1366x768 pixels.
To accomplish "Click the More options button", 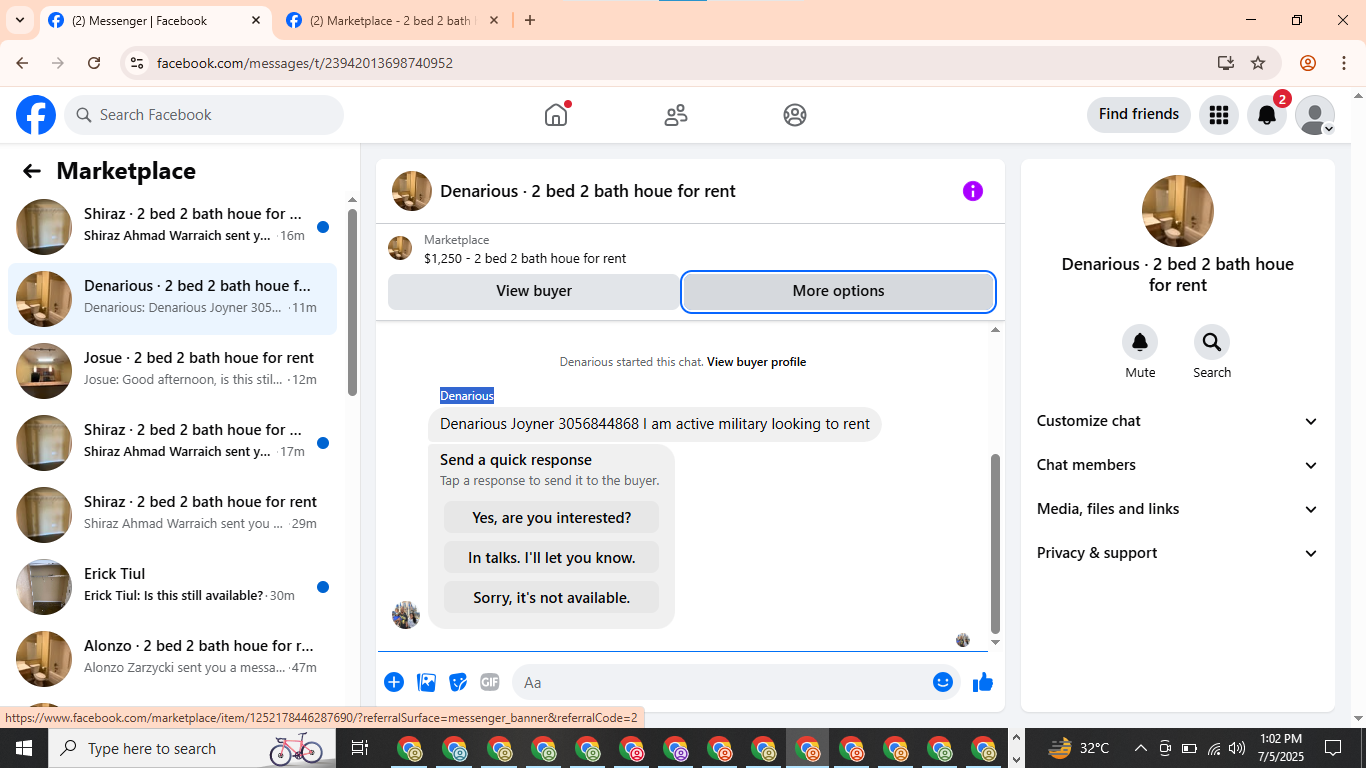I will pos(838,291).
